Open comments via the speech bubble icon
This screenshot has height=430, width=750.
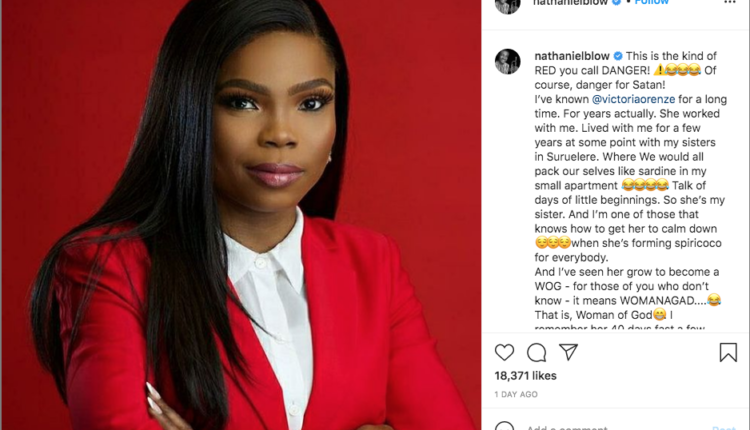pos(536,353)
